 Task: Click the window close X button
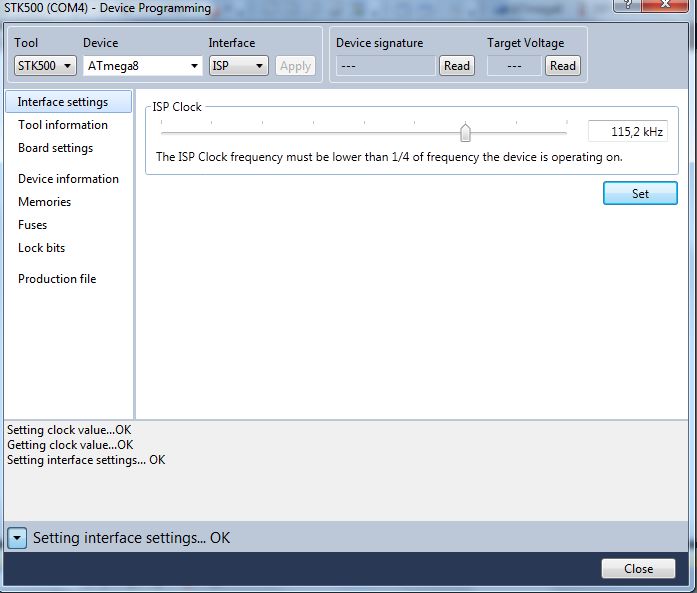665,5
